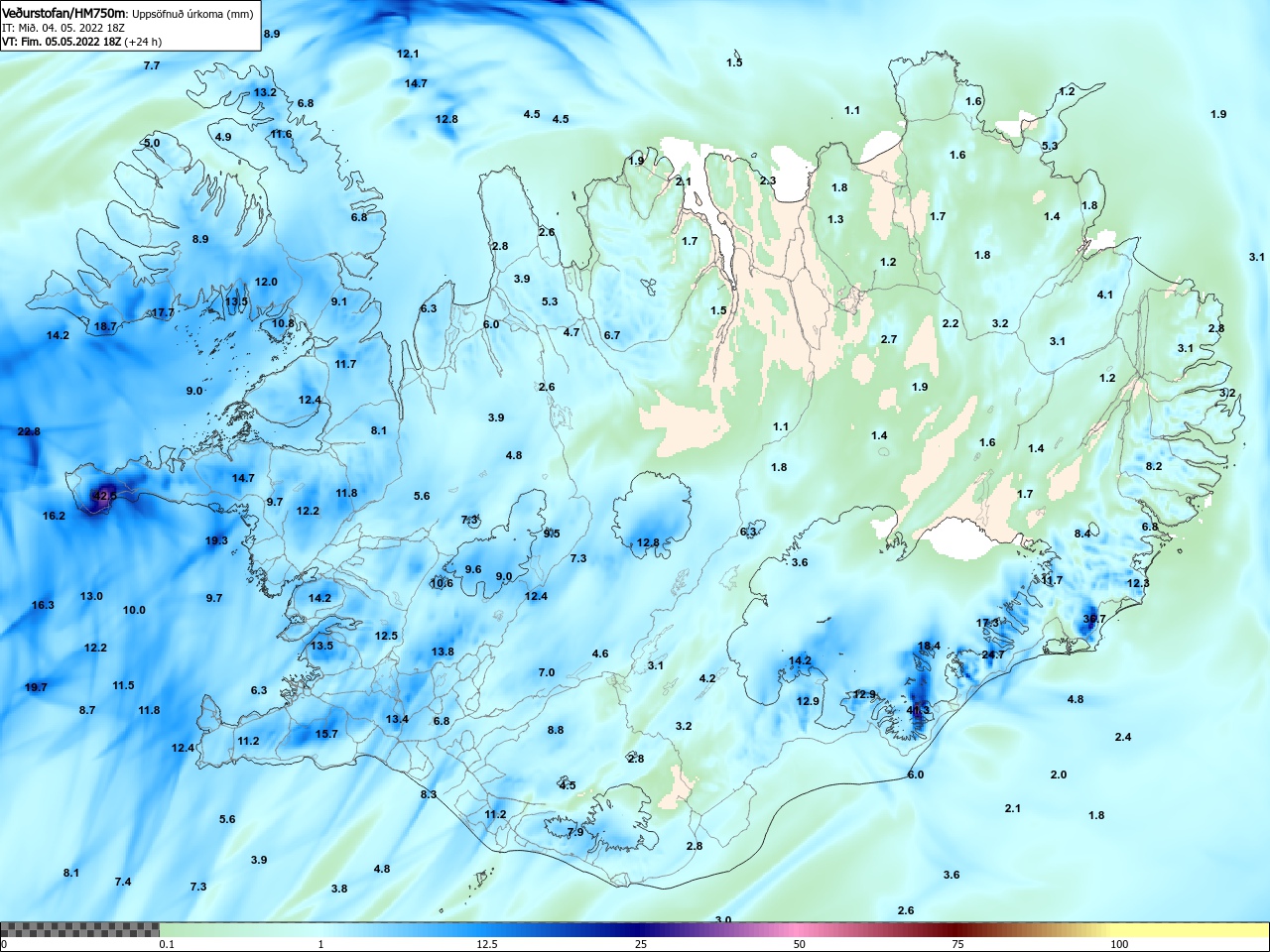
Task: Click the 19.3 precipitation value label
Action: [216, 540]
